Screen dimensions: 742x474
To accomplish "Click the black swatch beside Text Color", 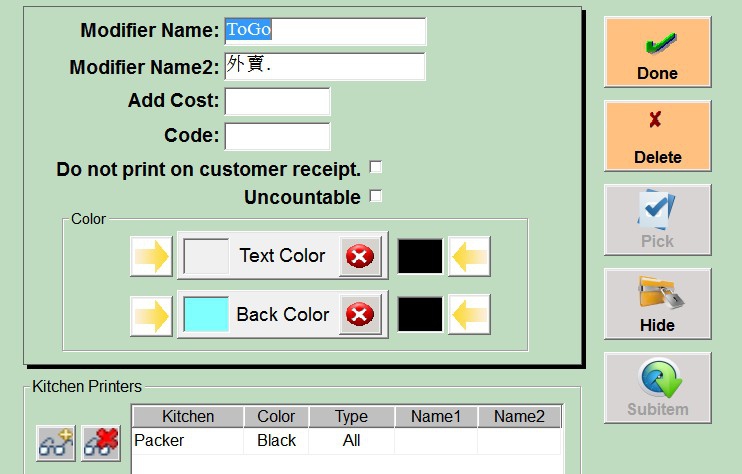I will coord(420,257).
